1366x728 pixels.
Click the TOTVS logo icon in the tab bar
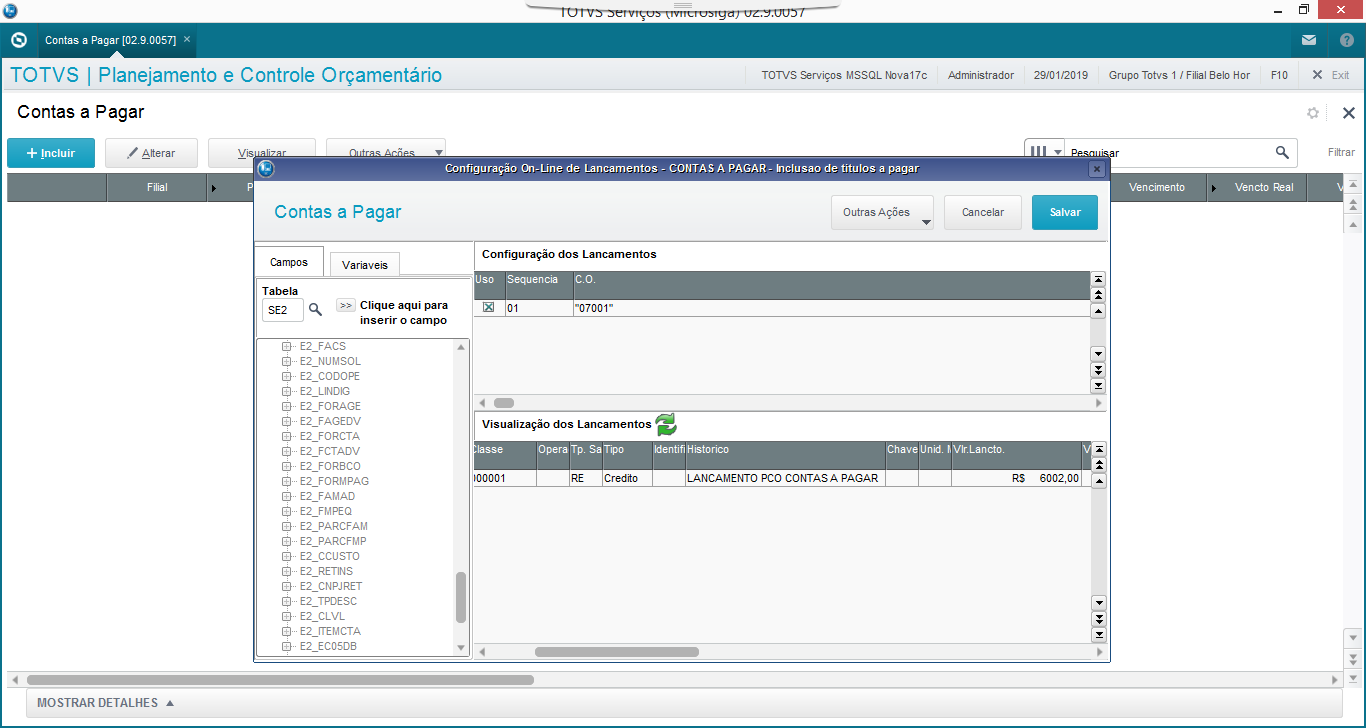(x=18, y=40)
